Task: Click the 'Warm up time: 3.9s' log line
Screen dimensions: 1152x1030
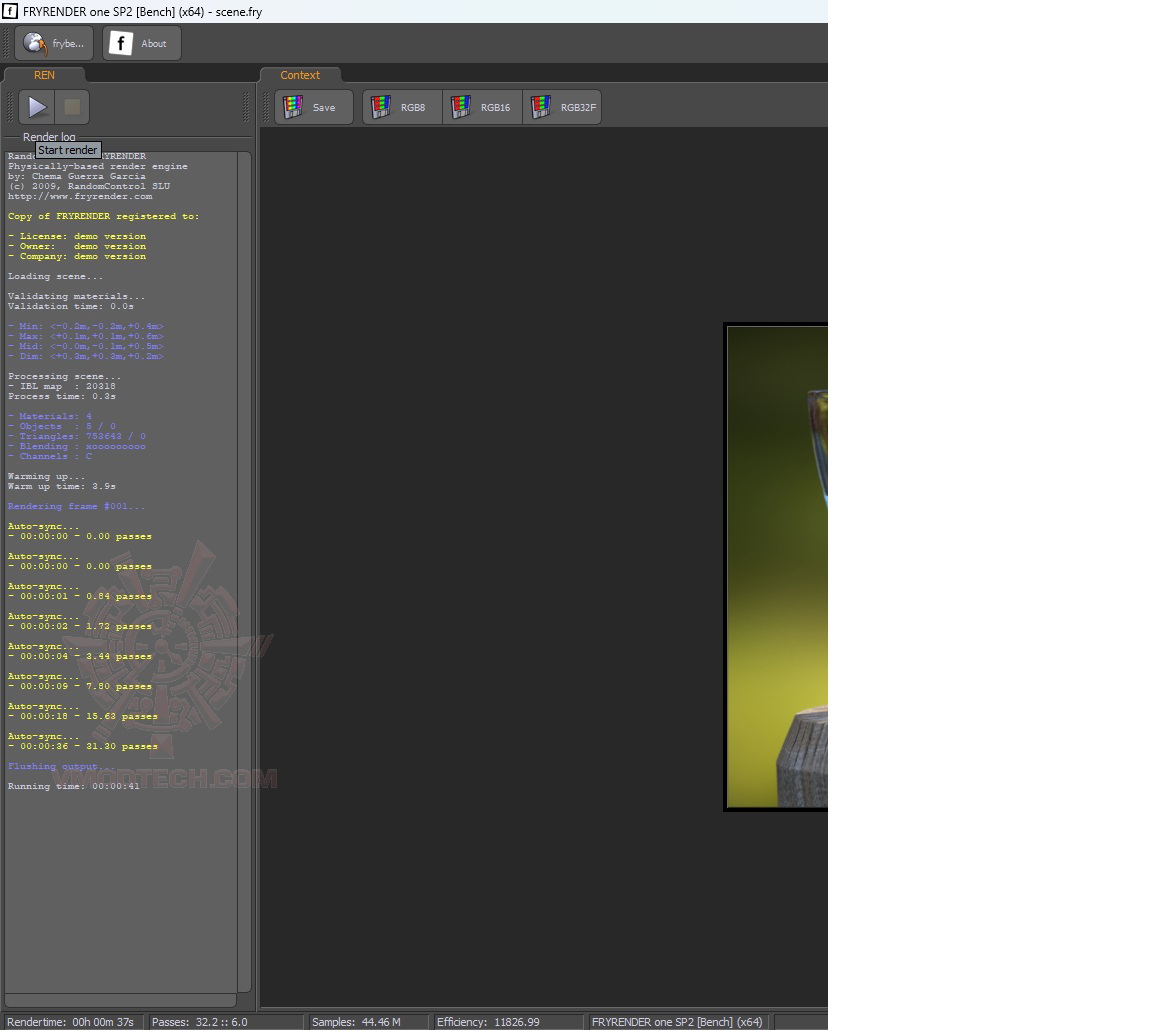Action: click(62, 486)
